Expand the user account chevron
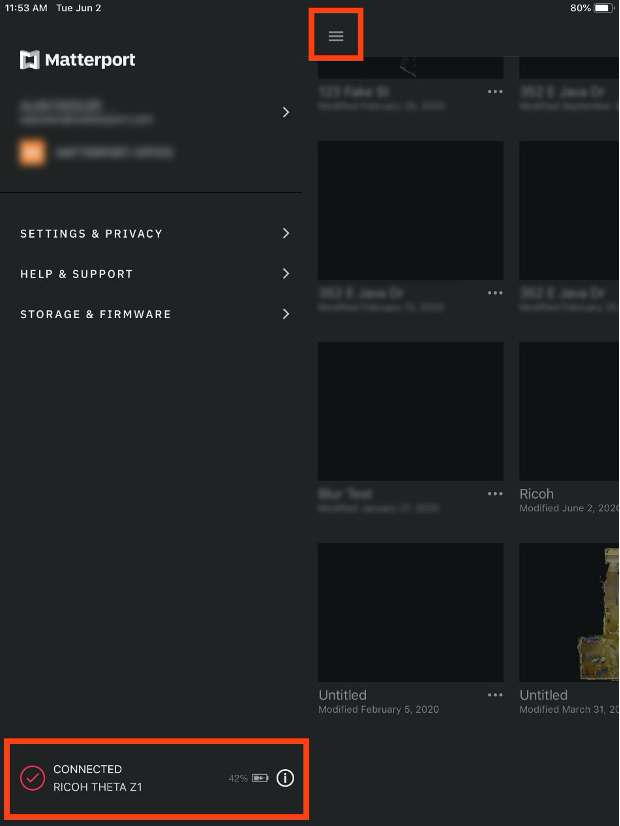The height and width of the screenshot is (826, 620). [x=286, y=112]
